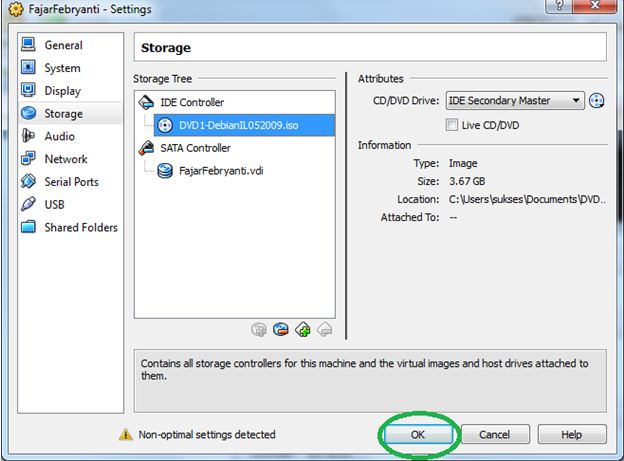Open the General settings category
The width and height of the screenshot is (624, 461).
pos(70,45)
